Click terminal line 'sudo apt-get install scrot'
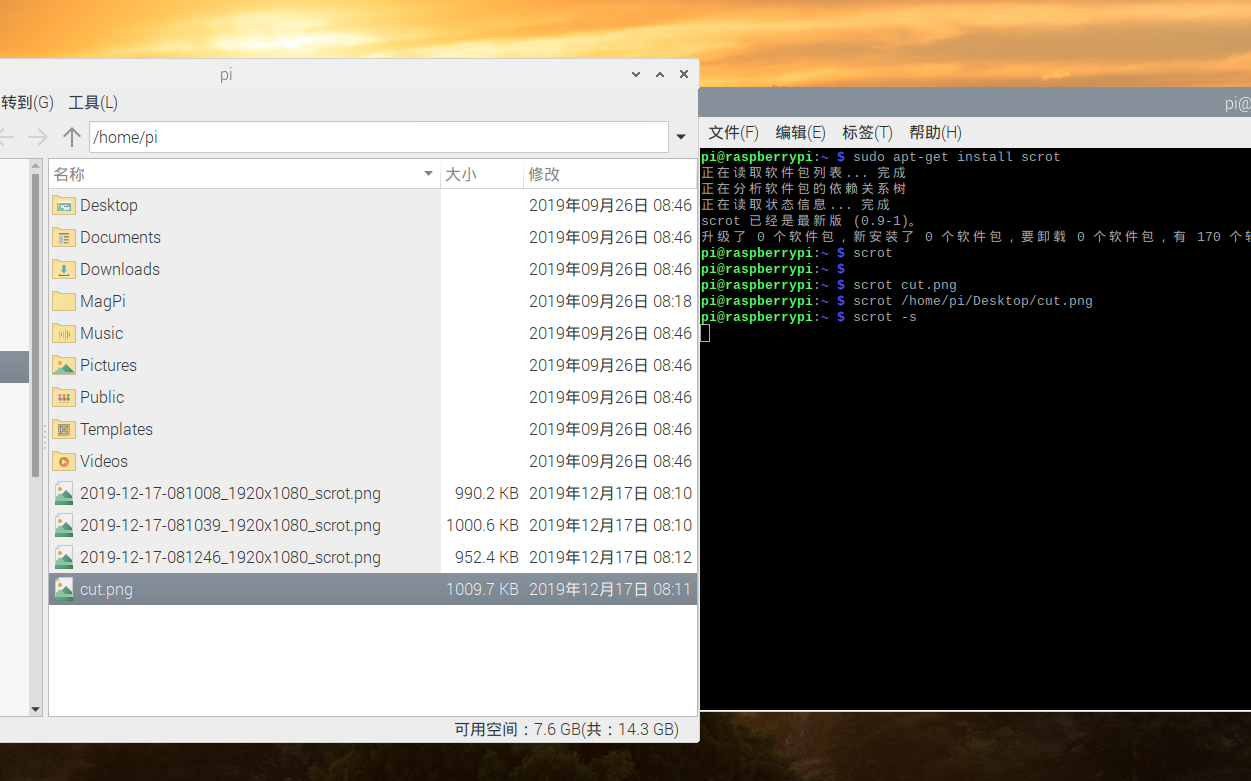The height and width of the screenshot is (781, 1251). pyautogui.click(x=957, y=157)
